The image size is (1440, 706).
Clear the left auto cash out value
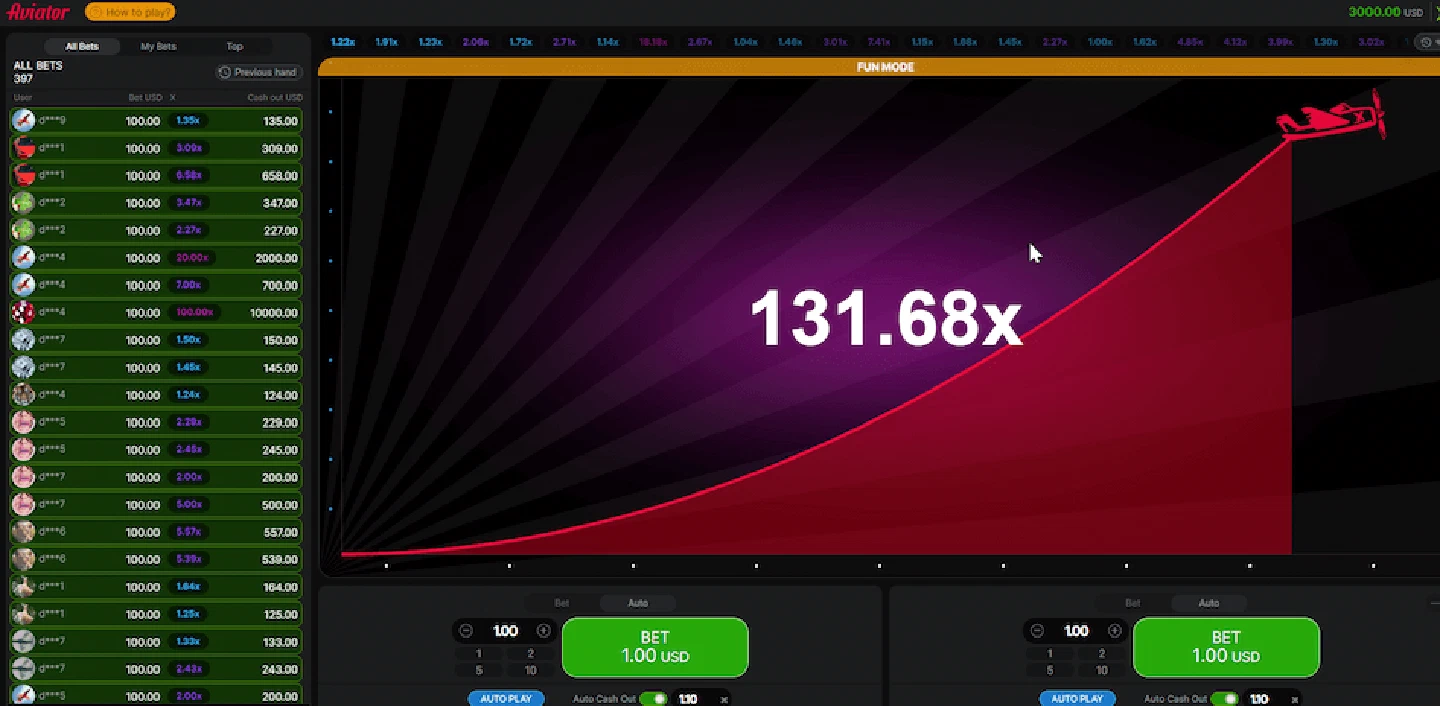pos(724,699)
